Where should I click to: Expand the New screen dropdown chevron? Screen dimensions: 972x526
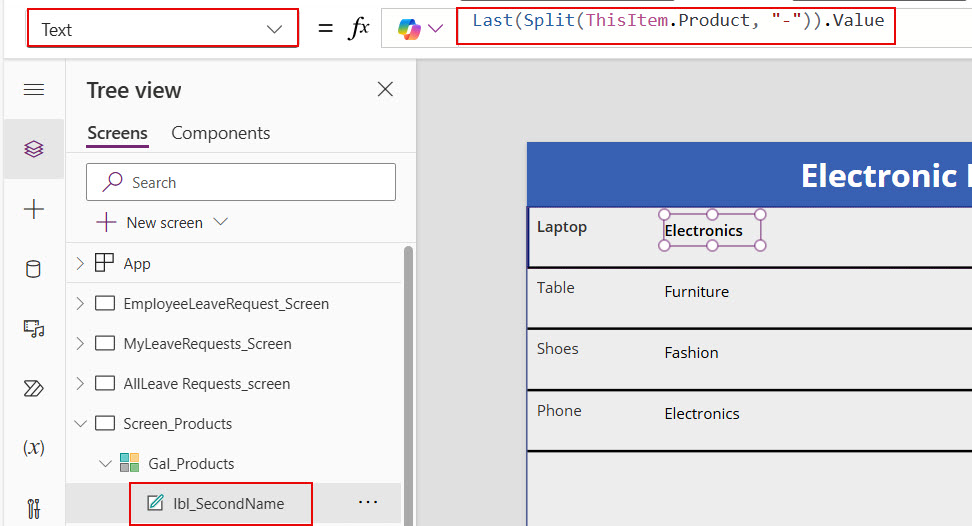(x=221, y=222)
